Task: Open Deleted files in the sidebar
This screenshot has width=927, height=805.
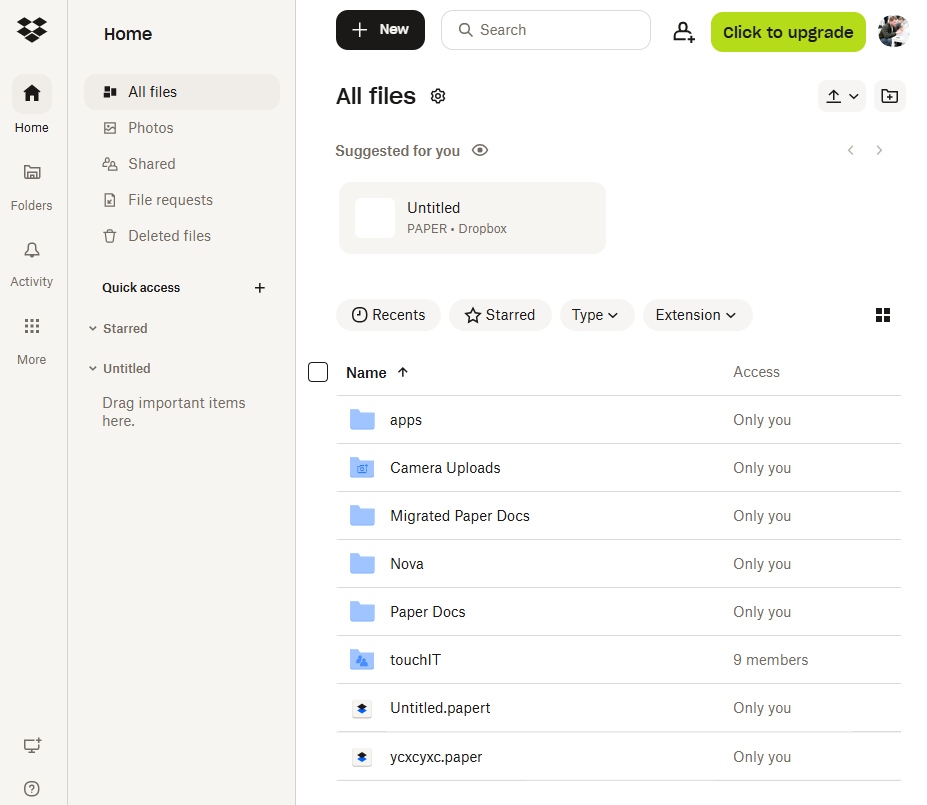Action: [169, 236]
